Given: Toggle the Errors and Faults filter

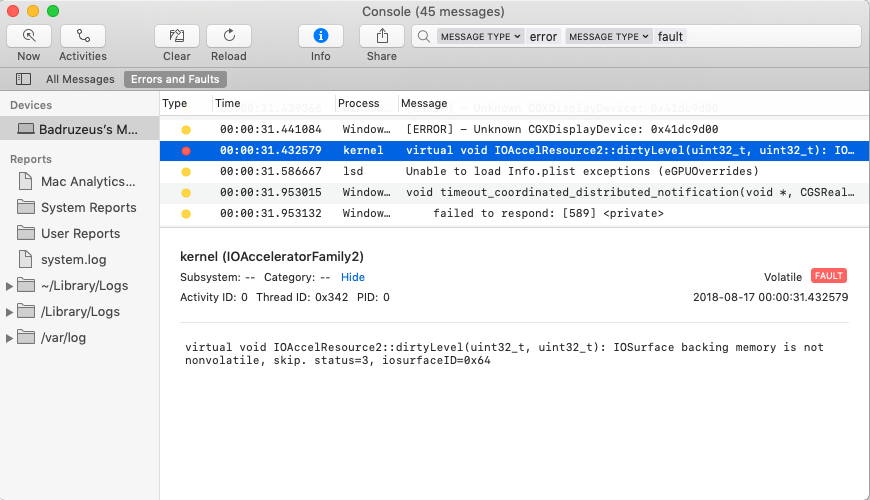Looking at the screenshot, I should [x=175, y=79].
